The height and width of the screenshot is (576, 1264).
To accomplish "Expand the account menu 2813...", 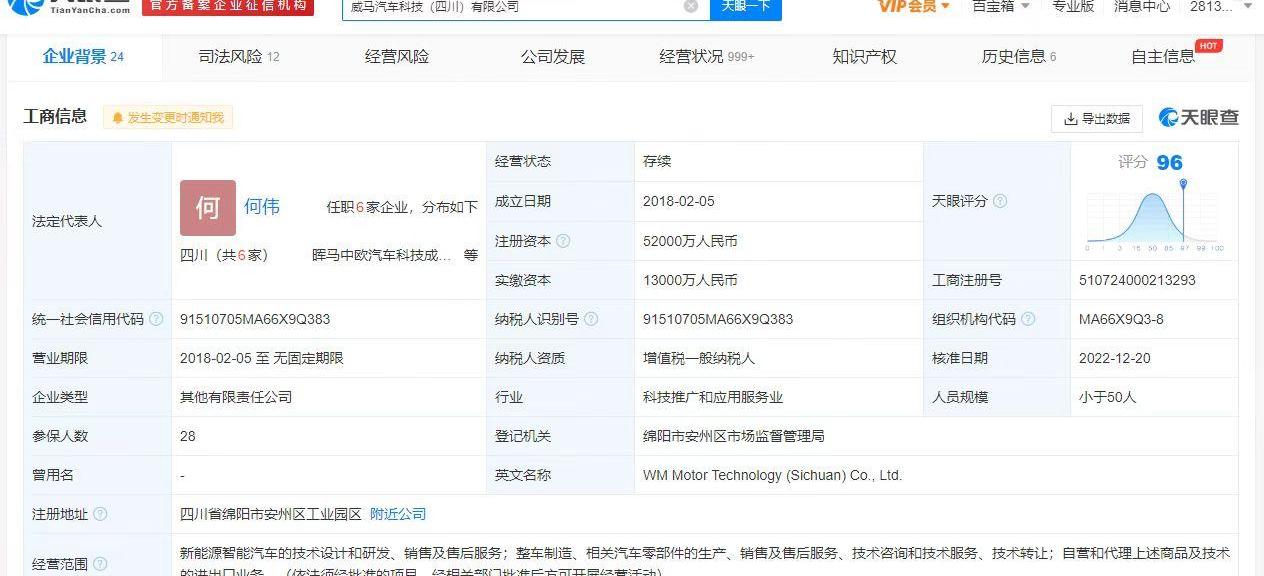I will pyautogui.click(x=1218, y=7).
